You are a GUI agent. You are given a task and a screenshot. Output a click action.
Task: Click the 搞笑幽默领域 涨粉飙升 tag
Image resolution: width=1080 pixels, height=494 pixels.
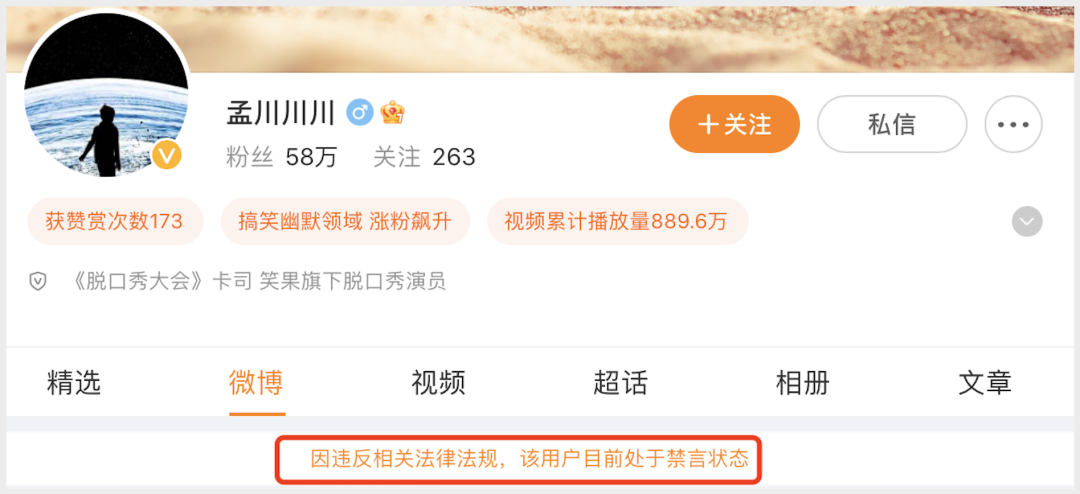click(345, 222)
